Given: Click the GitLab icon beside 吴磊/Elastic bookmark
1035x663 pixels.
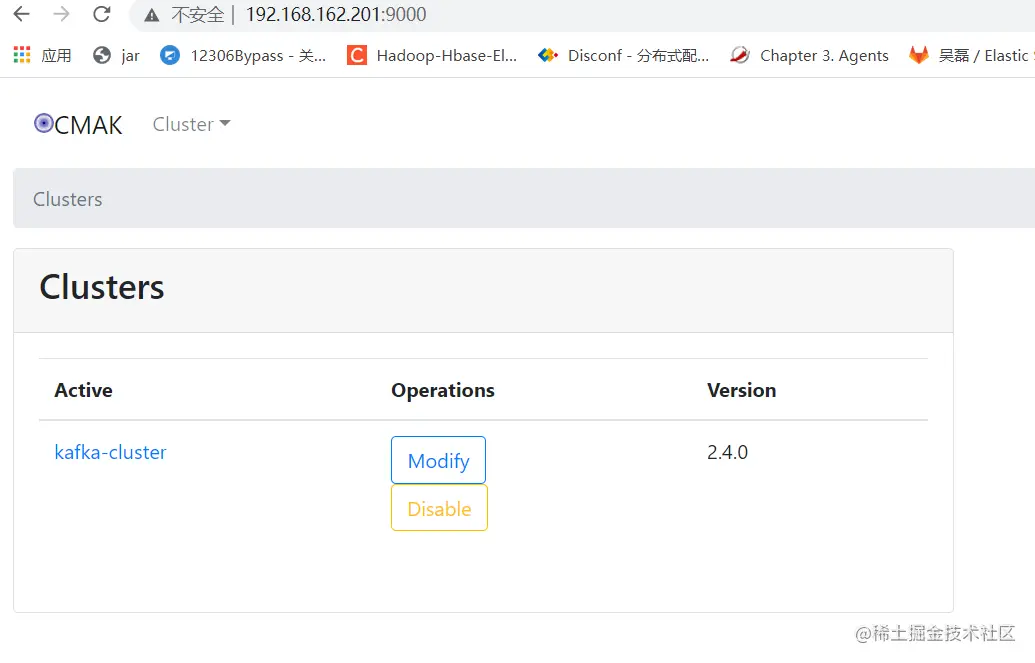Looking at the screenshot, I should click(918, 55).
